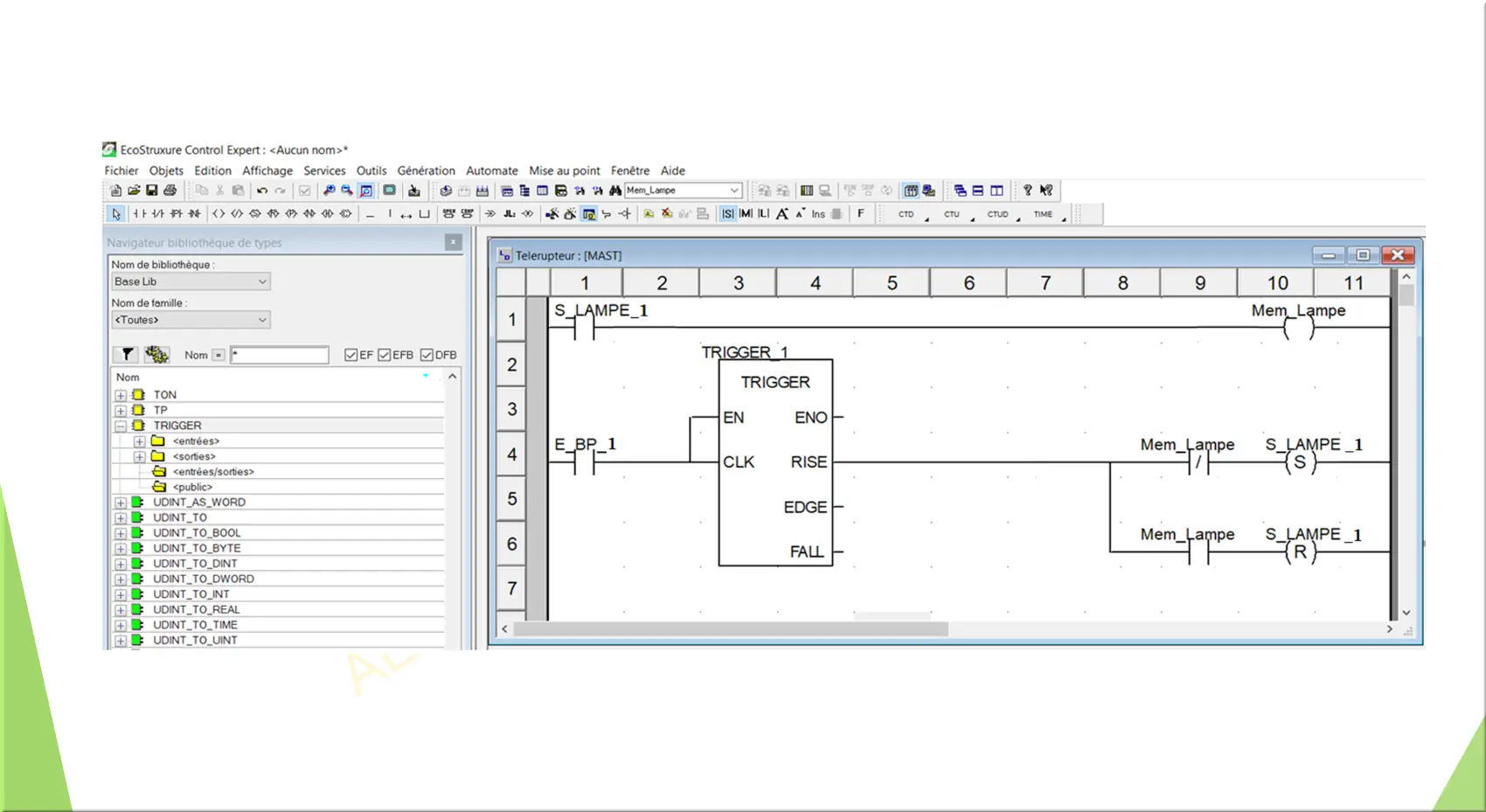The width and height of the screenshot is (1486, 812).
Task: Select the pointer selection tool
Action: (x=116, y=214)
